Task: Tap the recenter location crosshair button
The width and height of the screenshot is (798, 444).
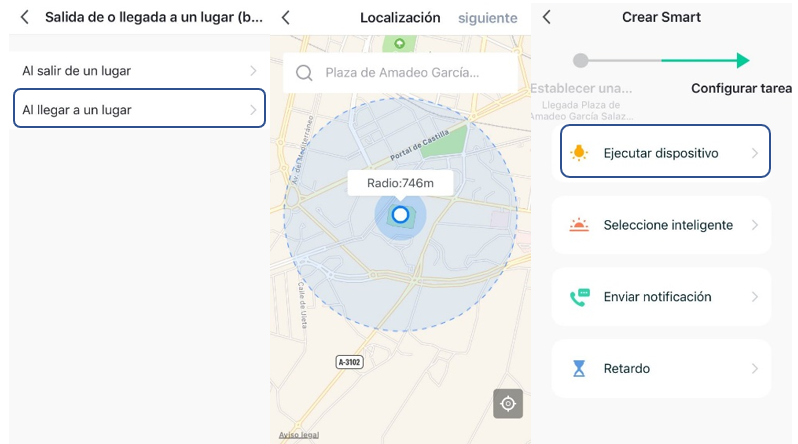Action: [507, 403]
